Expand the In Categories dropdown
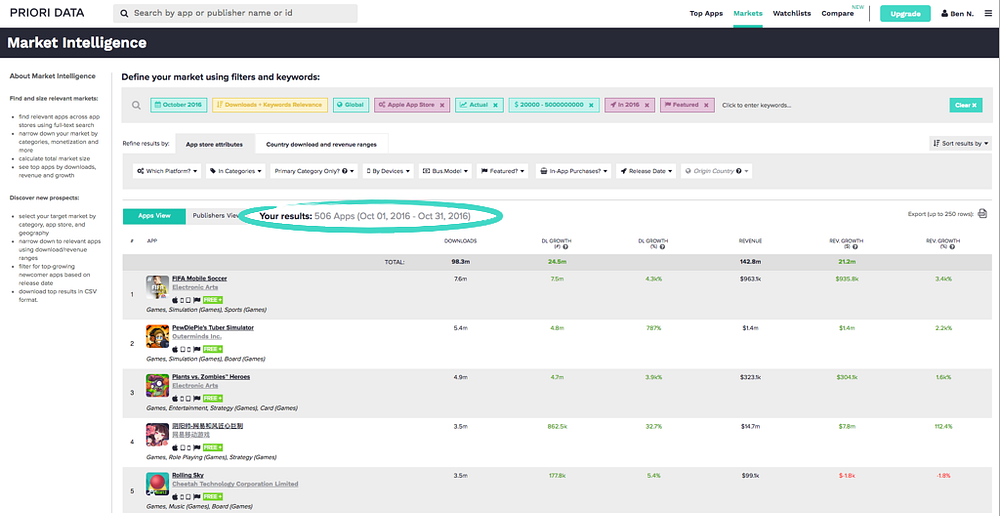 pyautogui.click(x=235, y=171)
